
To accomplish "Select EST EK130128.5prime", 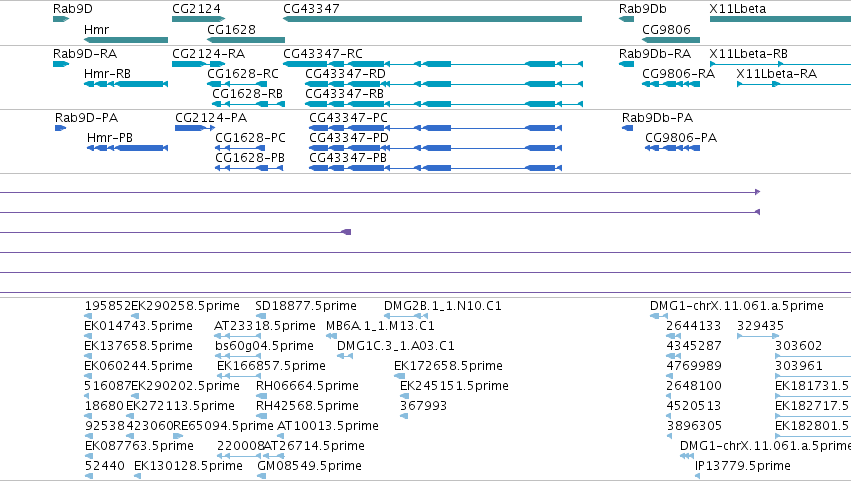I will tap(188, 466).
